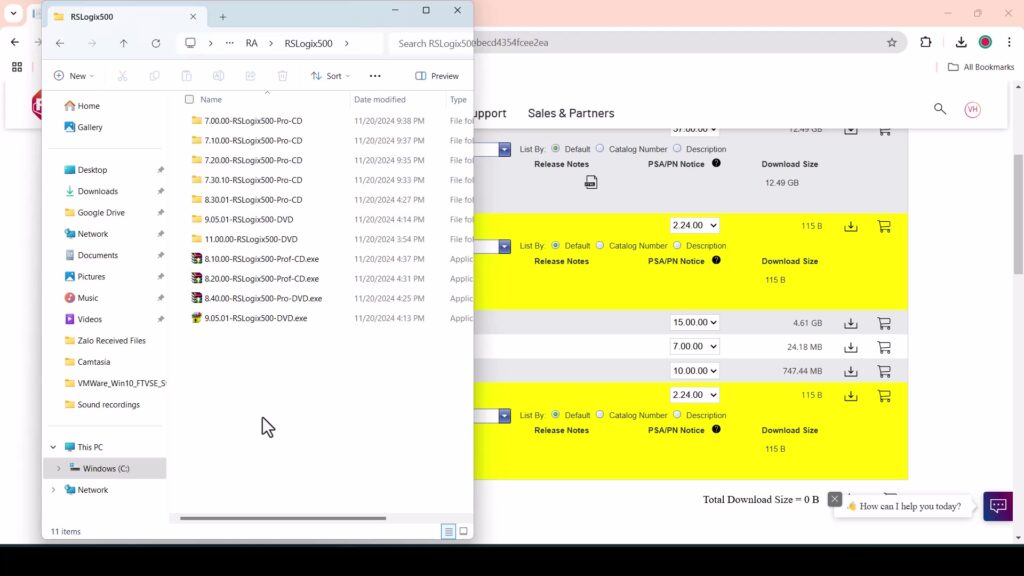
Task: Go up one folder level with Up arrow
Action: (x=123, y=43)
